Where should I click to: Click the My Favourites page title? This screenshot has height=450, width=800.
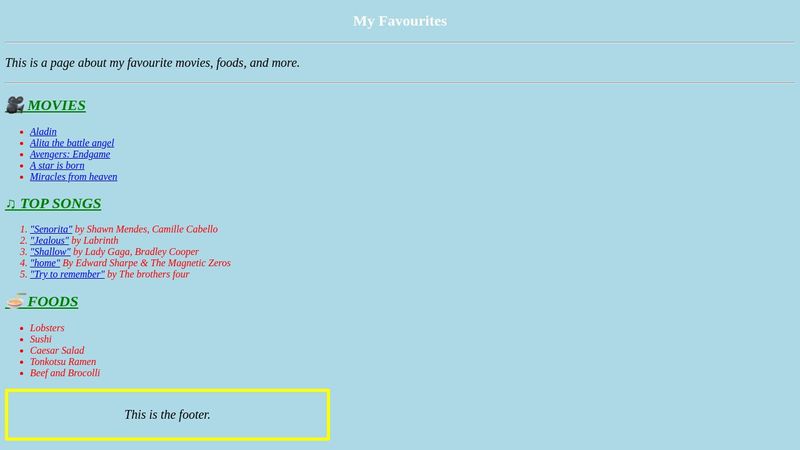point(400,21)
